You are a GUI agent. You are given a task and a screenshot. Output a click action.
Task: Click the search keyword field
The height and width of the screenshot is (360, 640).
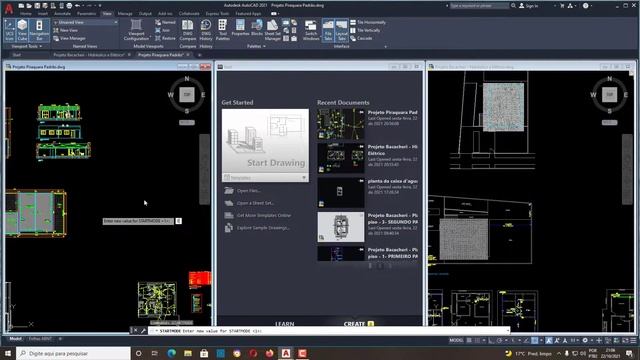click(479, 6)
